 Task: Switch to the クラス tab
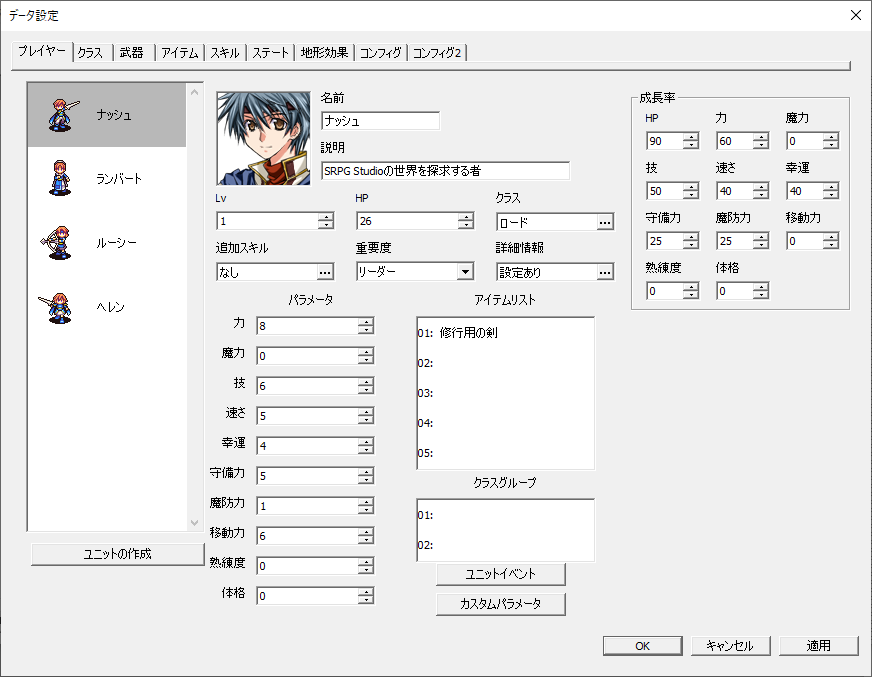89,52
